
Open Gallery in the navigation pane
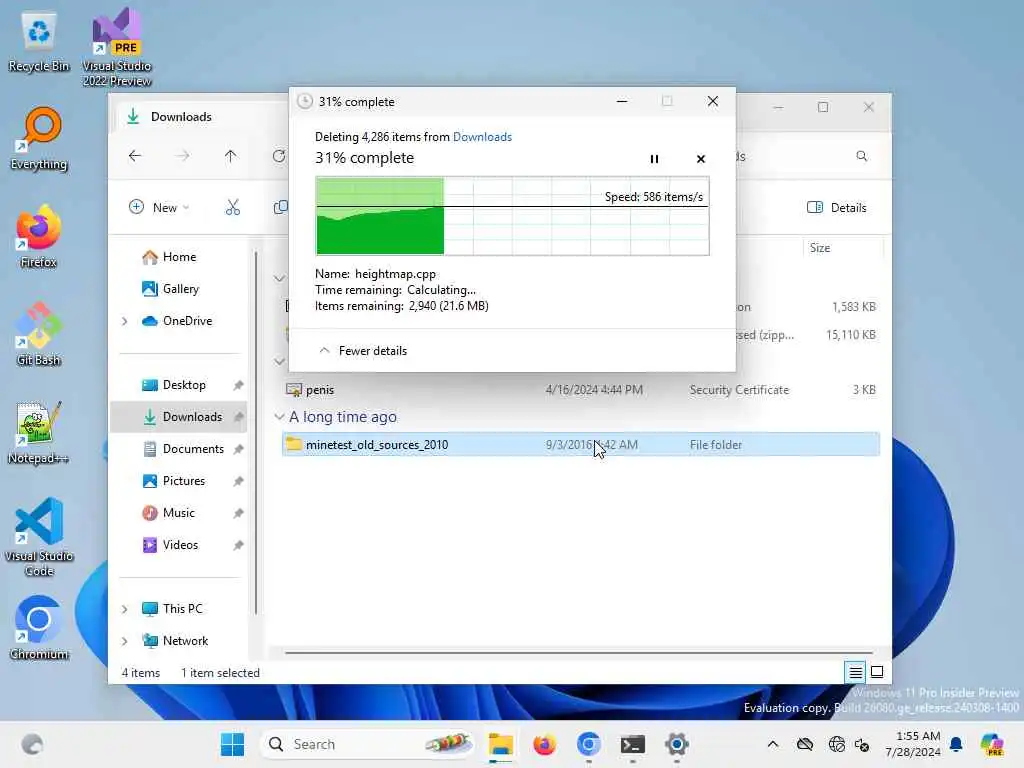tap(170, 289)
